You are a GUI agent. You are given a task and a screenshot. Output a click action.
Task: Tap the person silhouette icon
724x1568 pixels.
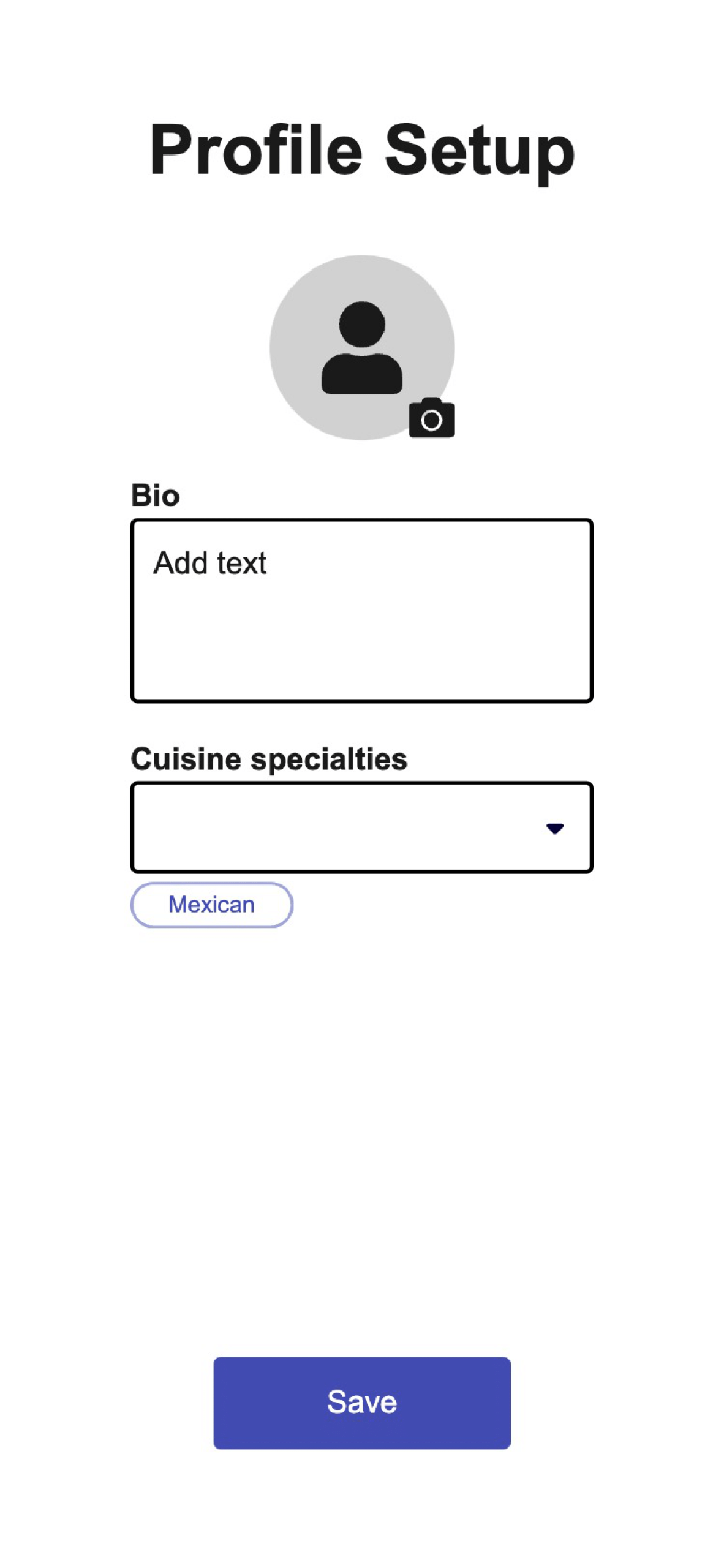[x=361, y=347]
